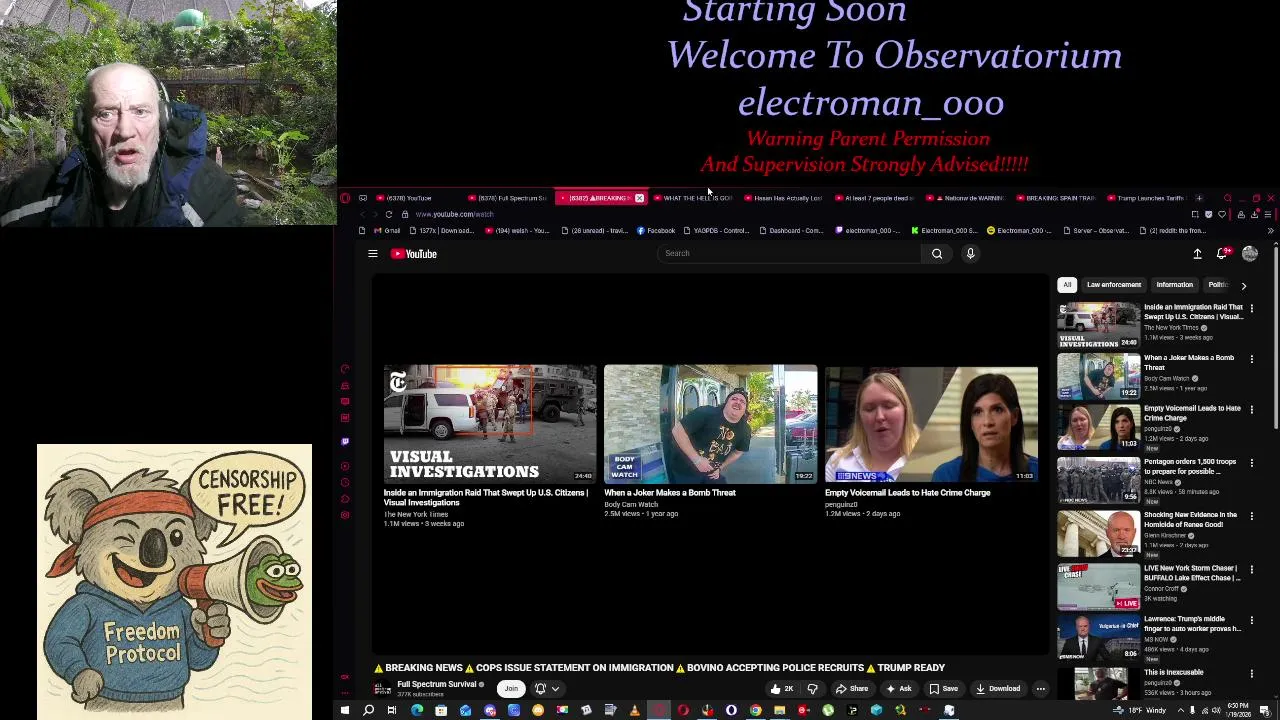Go to the YouTube home logo
This screenshot has height=720, width=1280.
tap(414, 254)
